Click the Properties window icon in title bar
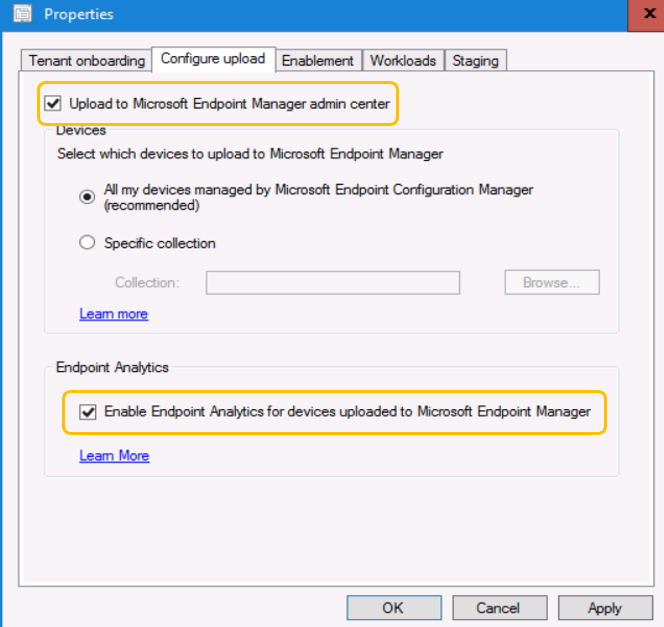Screen dimensions: 664x627 pyautogui.click(x=22, y=14)
